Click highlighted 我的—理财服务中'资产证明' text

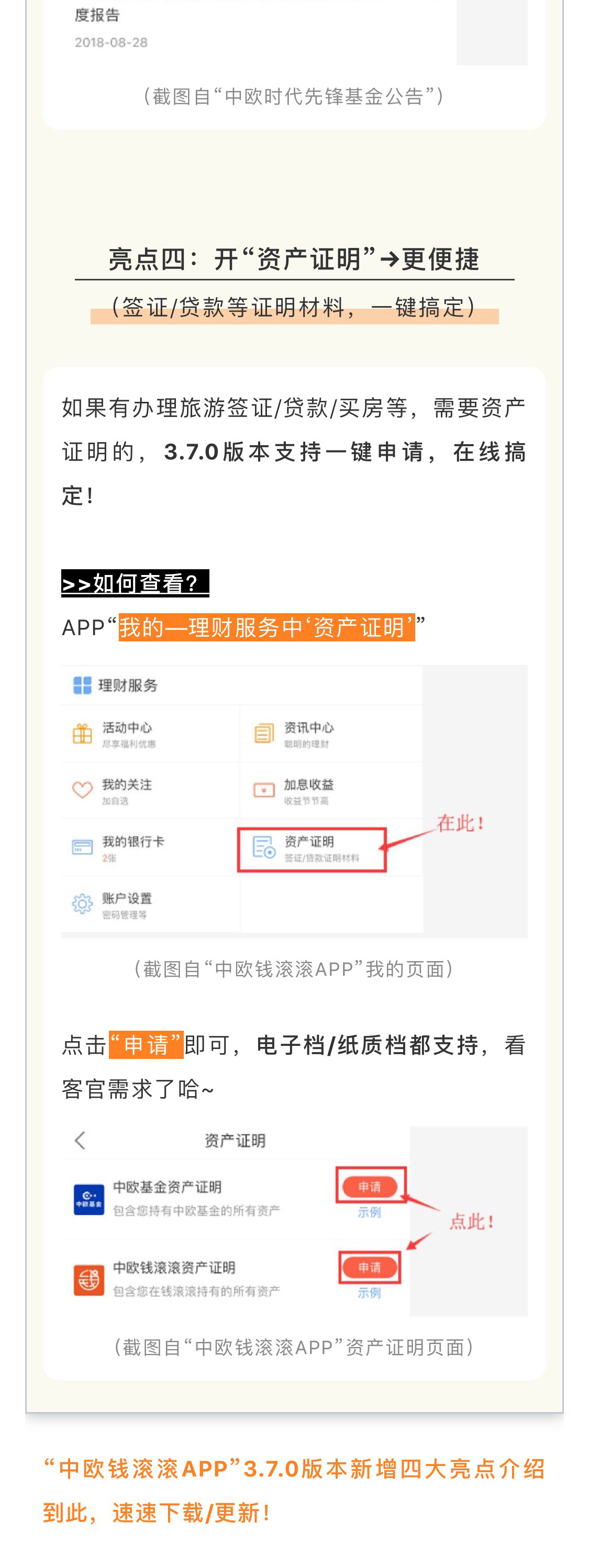point(267,627)
